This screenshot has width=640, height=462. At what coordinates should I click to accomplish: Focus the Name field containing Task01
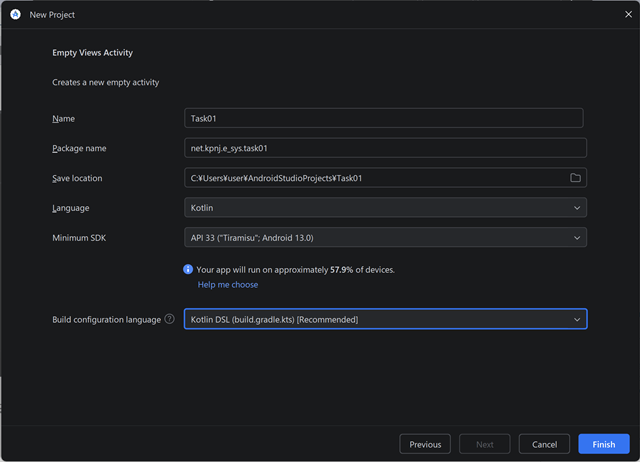pos(383,118)
